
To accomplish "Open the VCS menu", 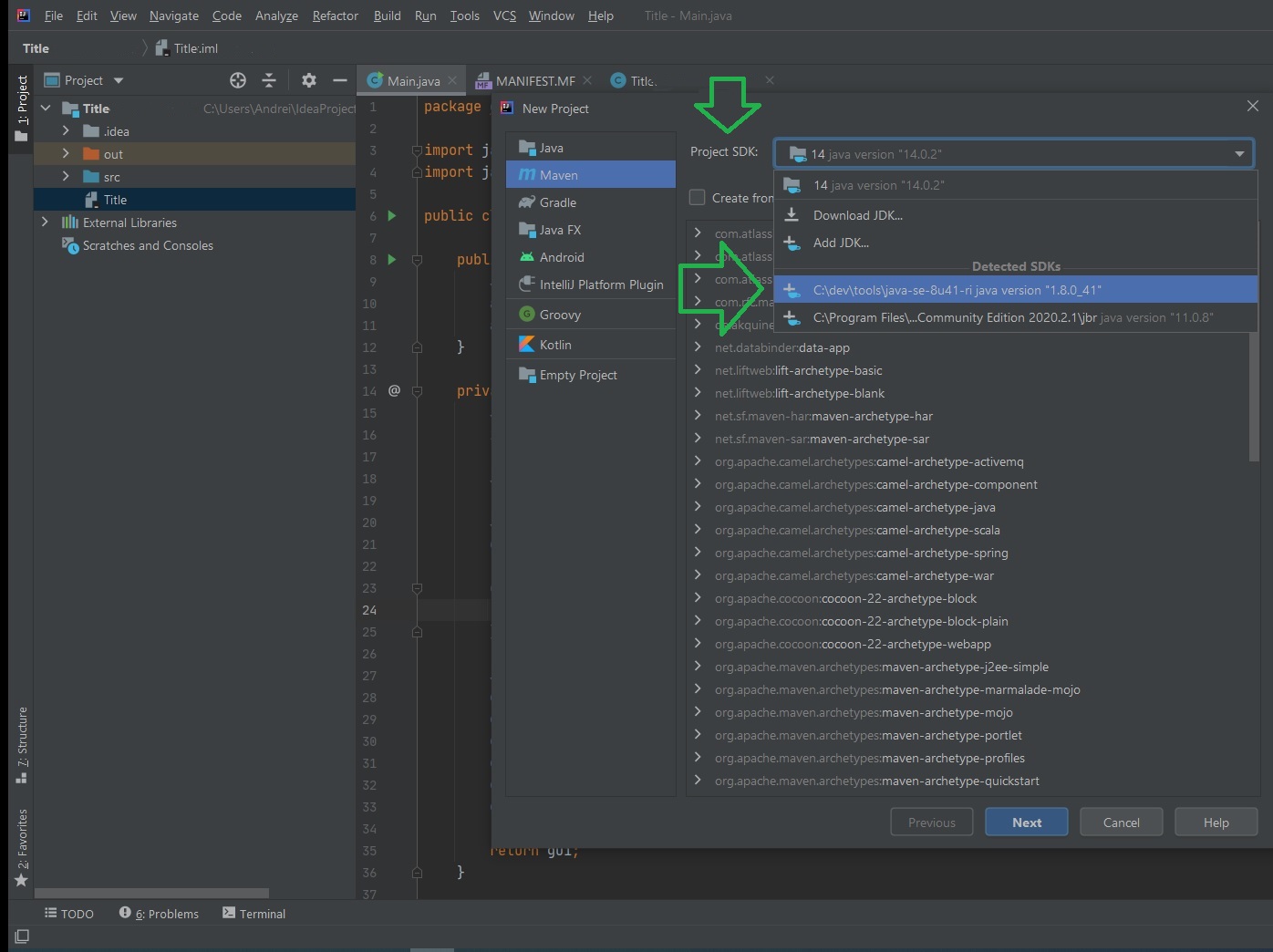I will click(504, 16).
